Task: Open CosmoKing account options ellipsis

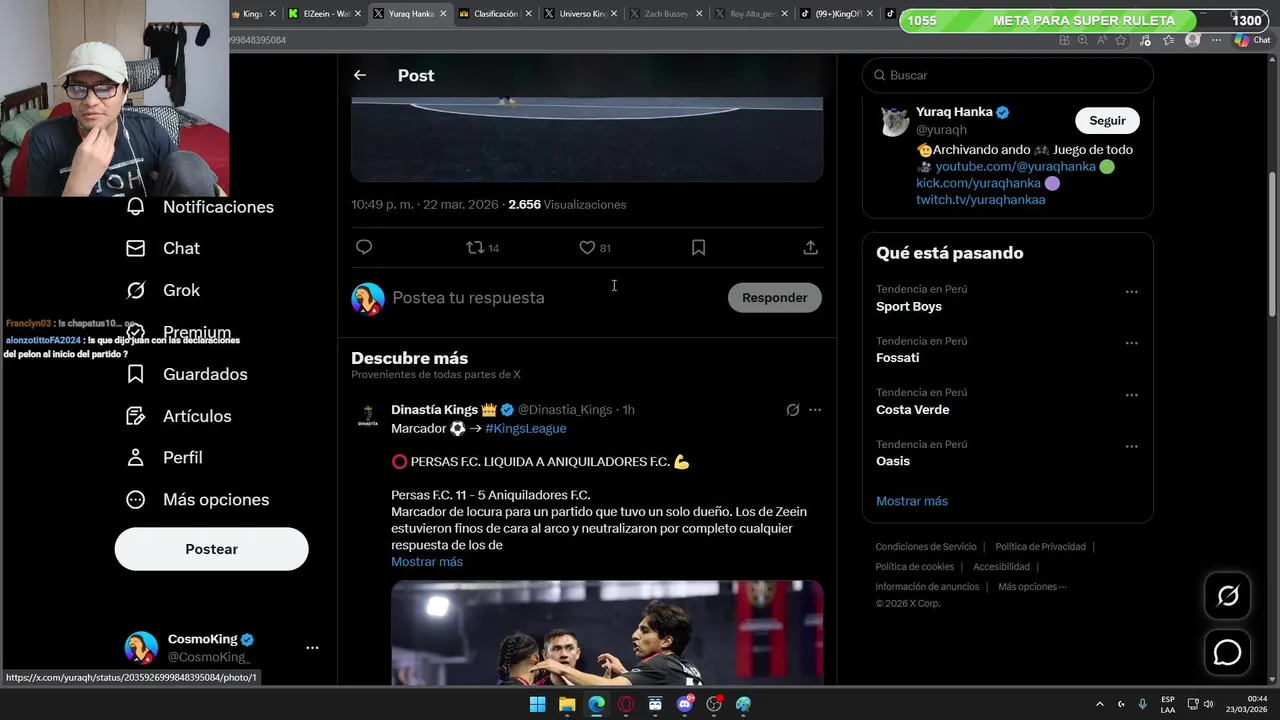Action: pos(312,648)
